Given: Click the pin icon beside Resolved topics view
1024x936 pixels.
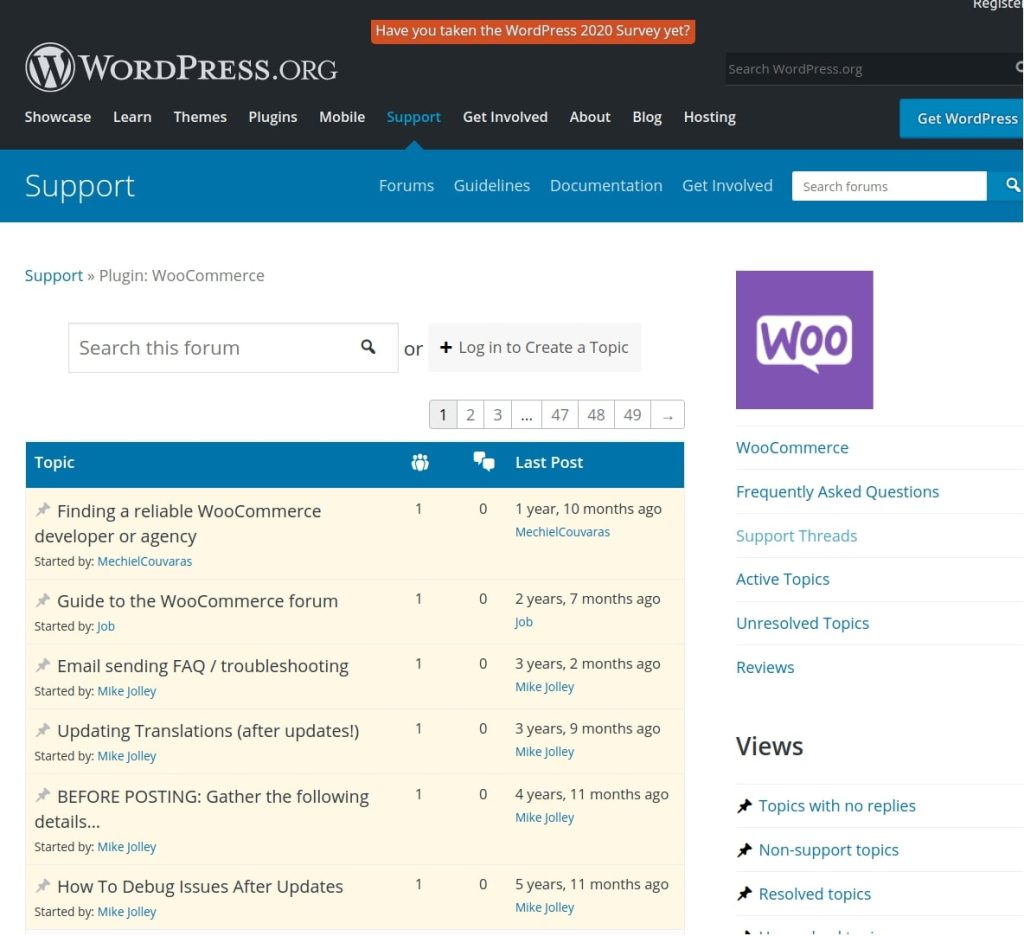Looking at the screenshot, I should pyautogui.click(x=743, y=893).
